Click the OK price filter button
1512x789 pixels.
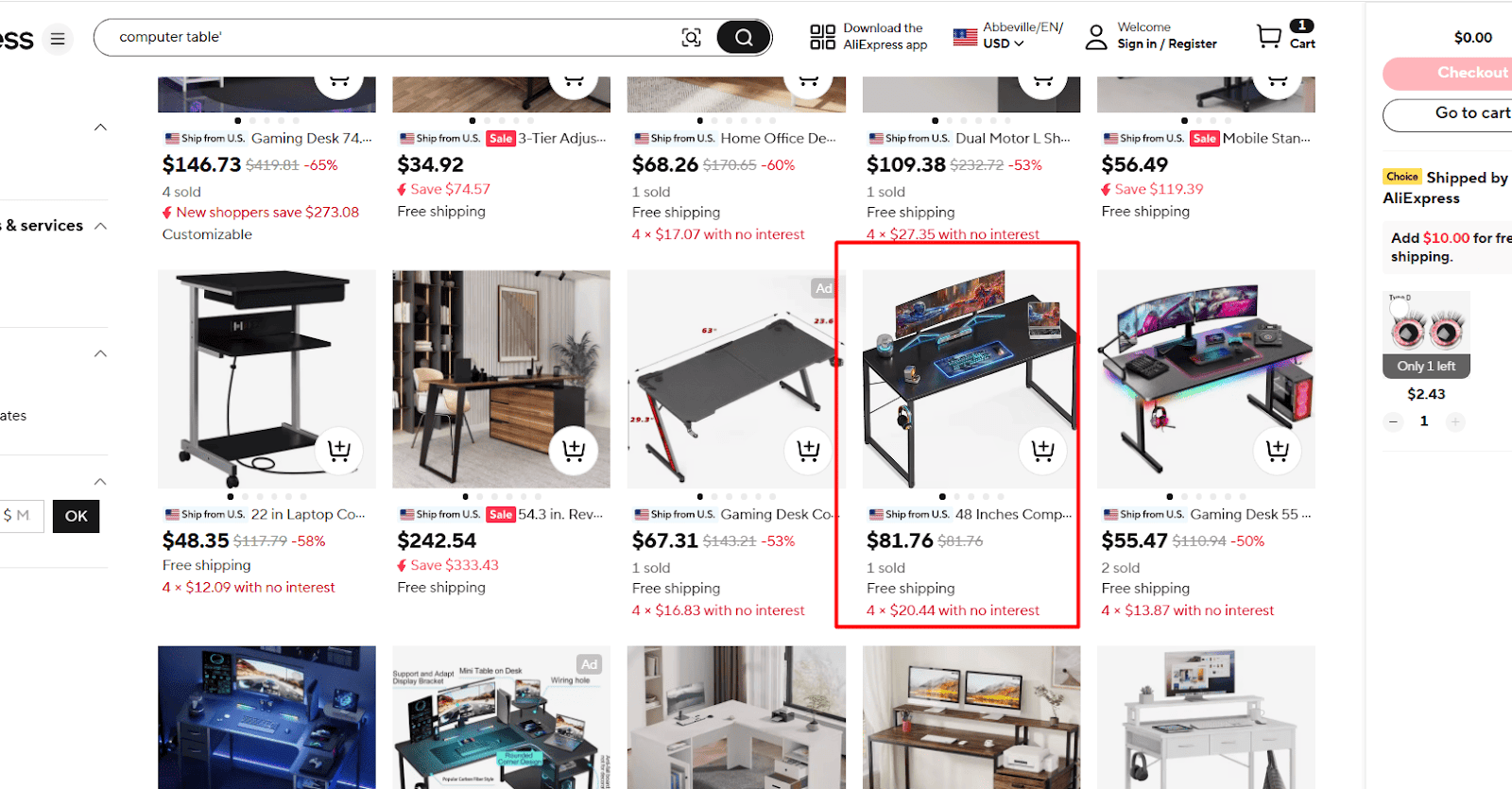(x=77, y=516)
